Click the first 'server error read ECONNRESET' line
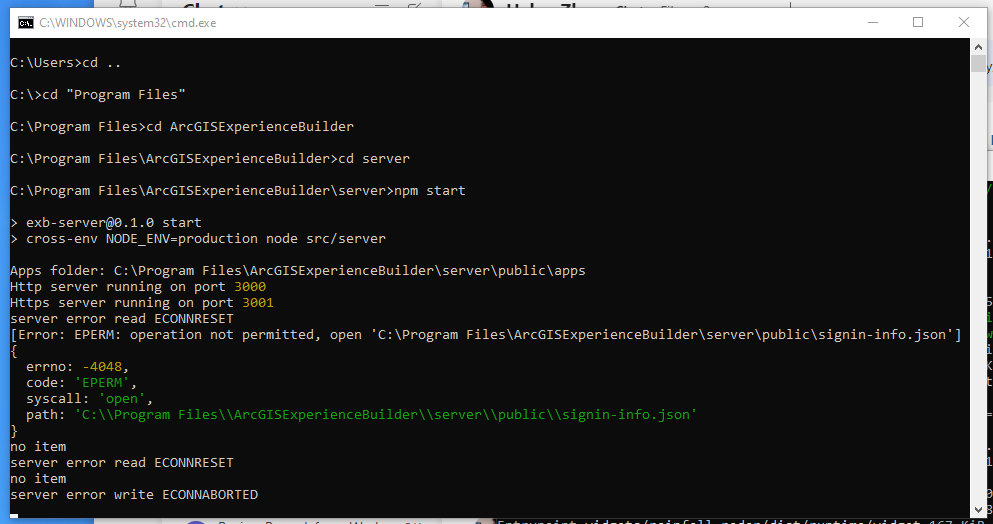 pos(122,319)
